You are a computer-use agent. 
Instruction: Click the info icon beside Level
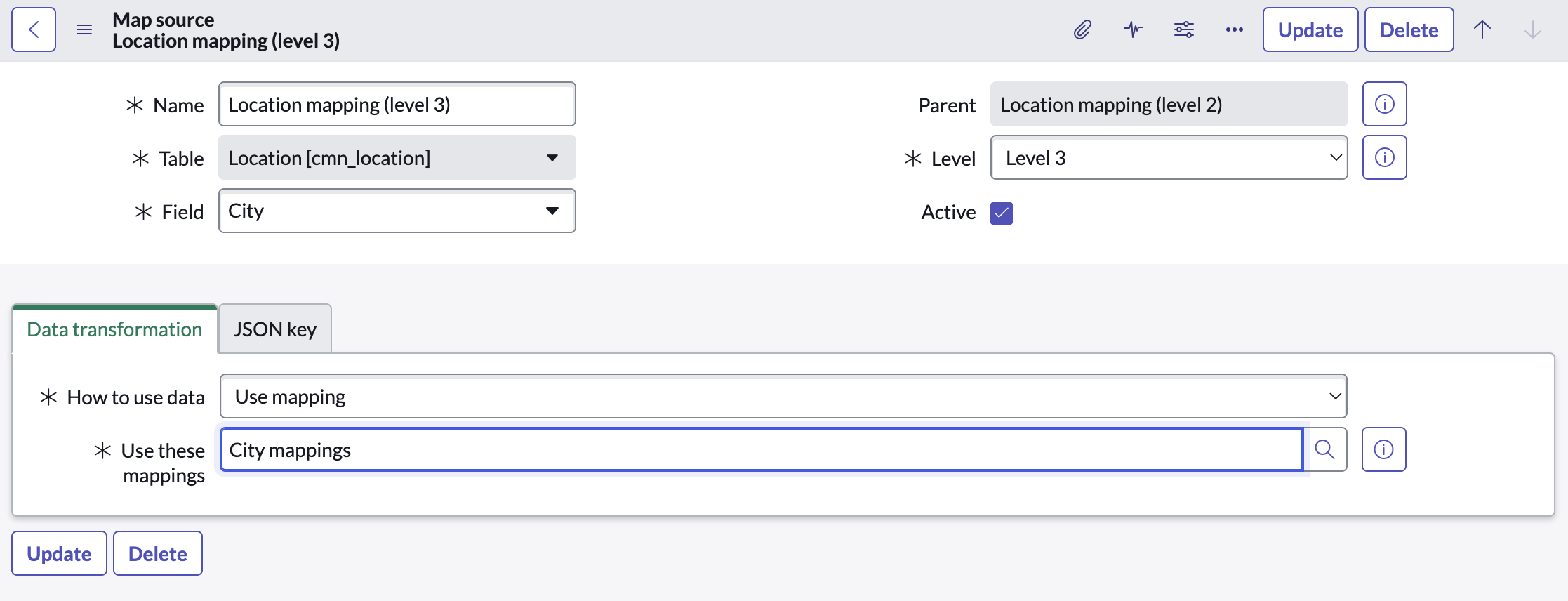[x=1384, y=157]
